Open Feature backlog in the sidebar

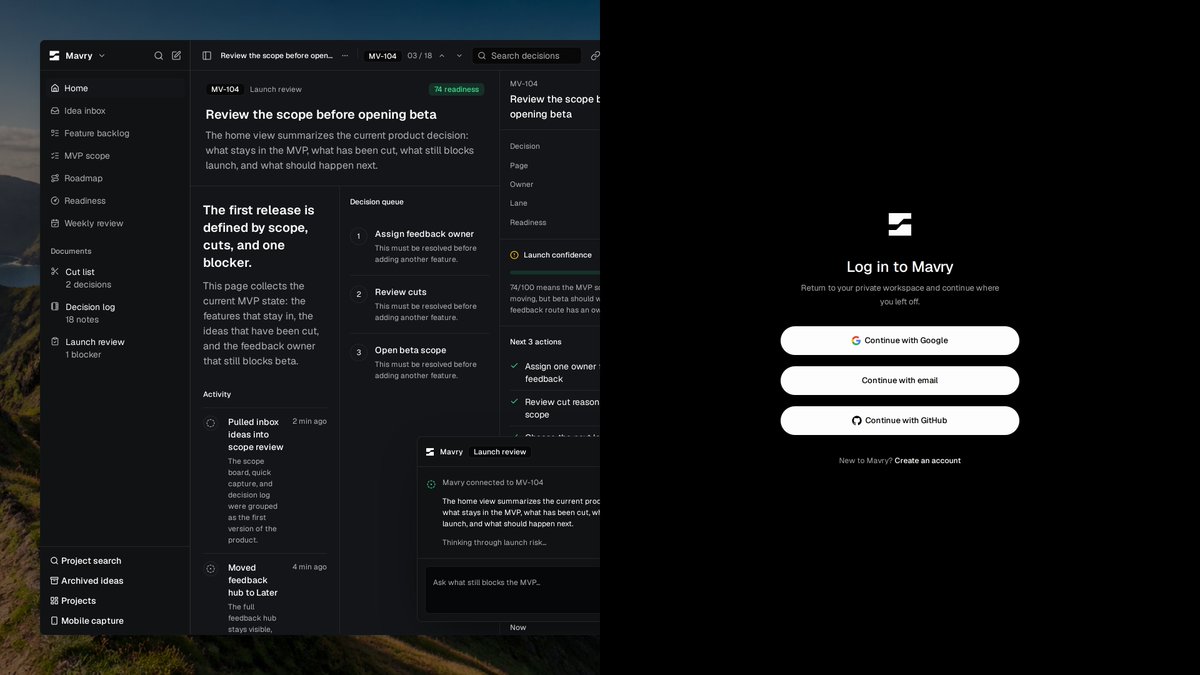[115, 133]
